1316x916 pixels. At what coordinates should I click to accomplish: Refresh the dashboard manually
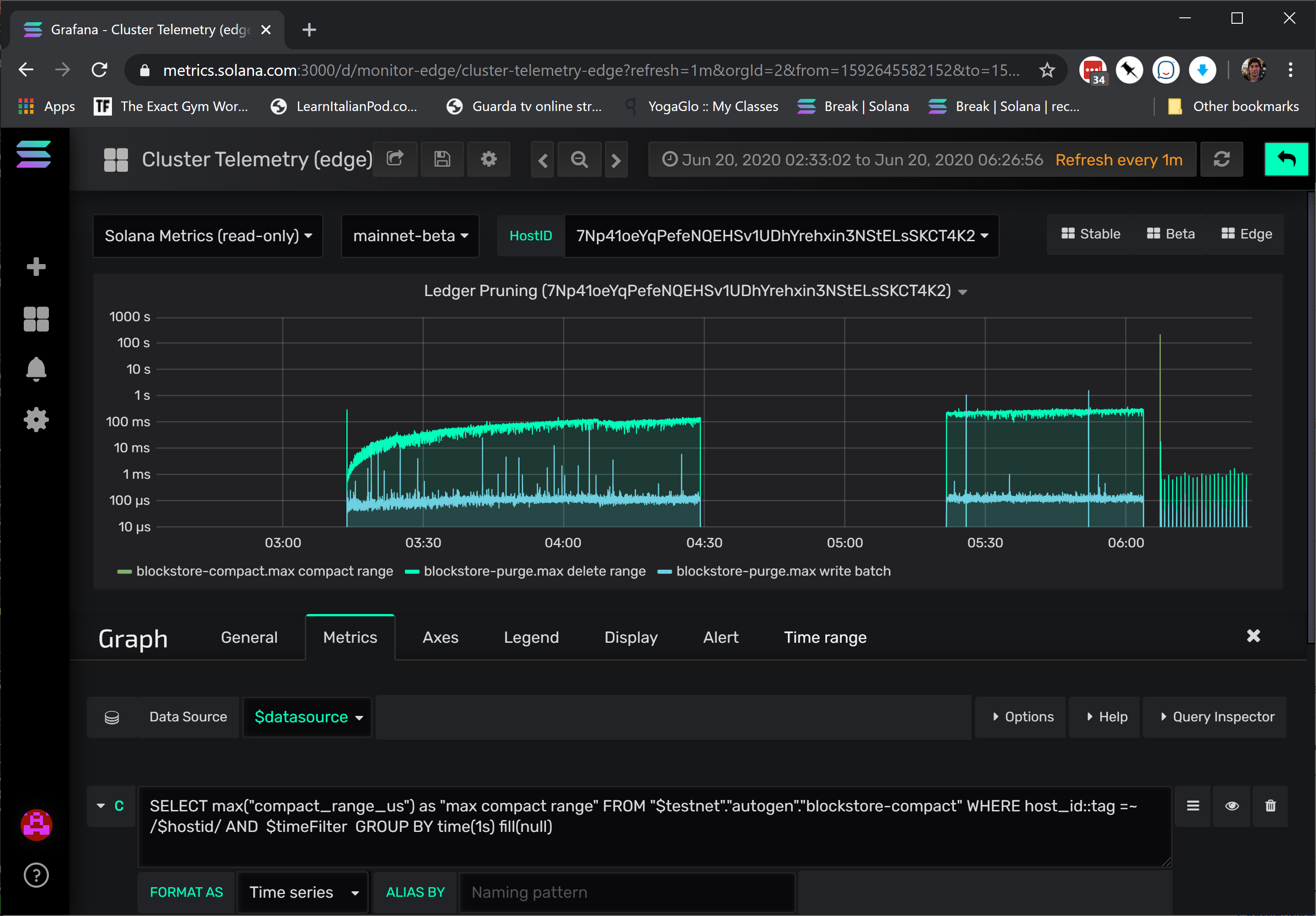coord(1222,159)
